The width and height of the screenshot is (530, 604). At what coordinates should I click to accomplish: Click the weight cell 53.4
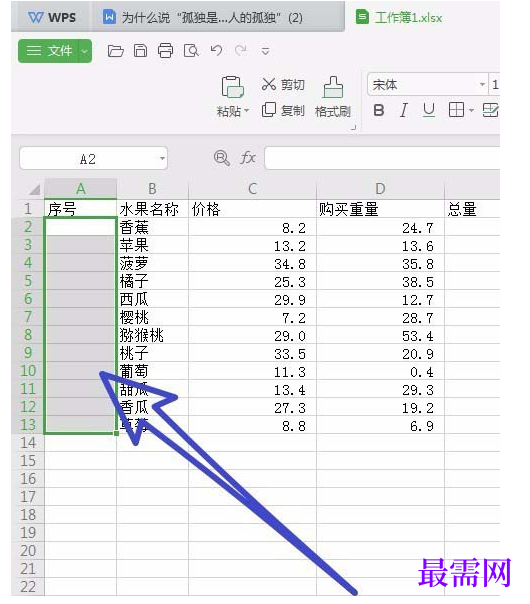point(380,335)
